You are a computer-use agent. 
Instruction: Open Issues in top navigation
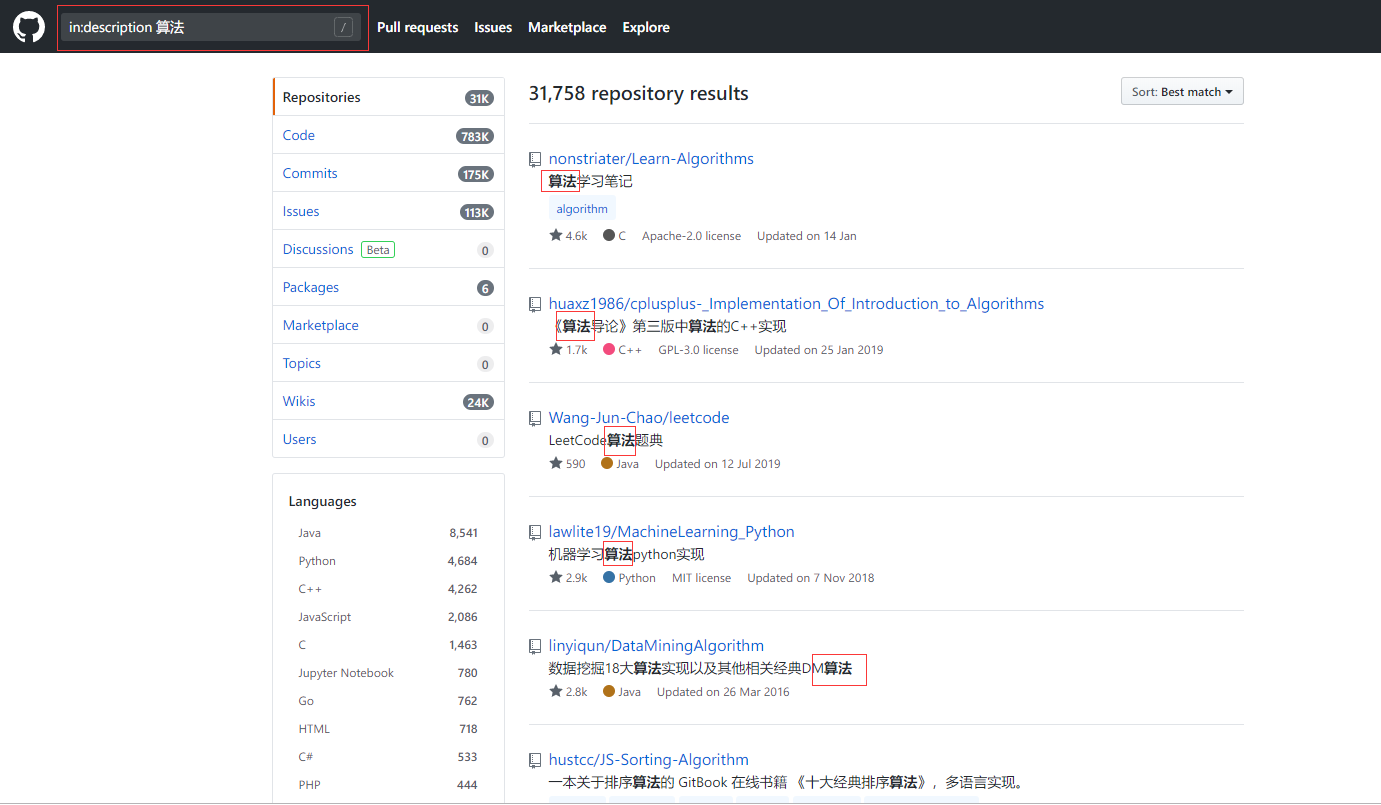(x=493, y=27)
